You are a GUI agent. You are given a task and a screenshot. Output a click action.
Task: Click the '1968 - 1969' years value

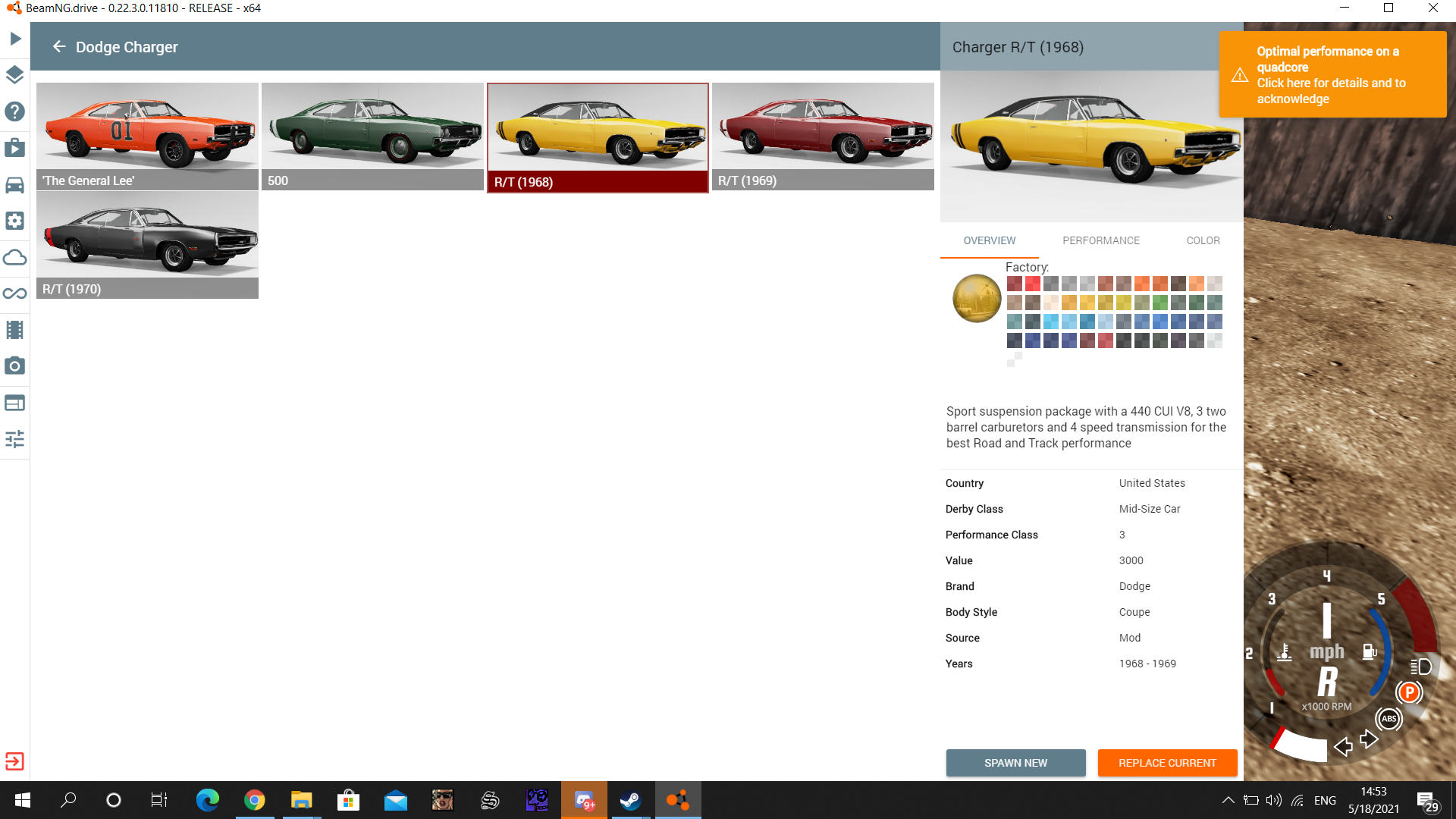click(x=1147, y=664)
